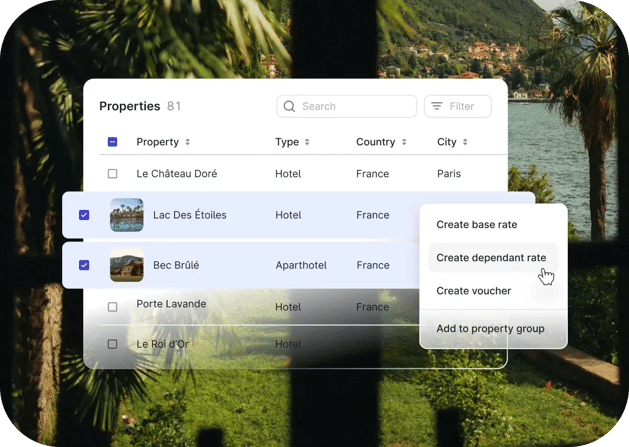Viewport: 629px width, 447px height.
Task: Uncheck the Lac Des Étoiles checkbox
Action: (84, 215)
